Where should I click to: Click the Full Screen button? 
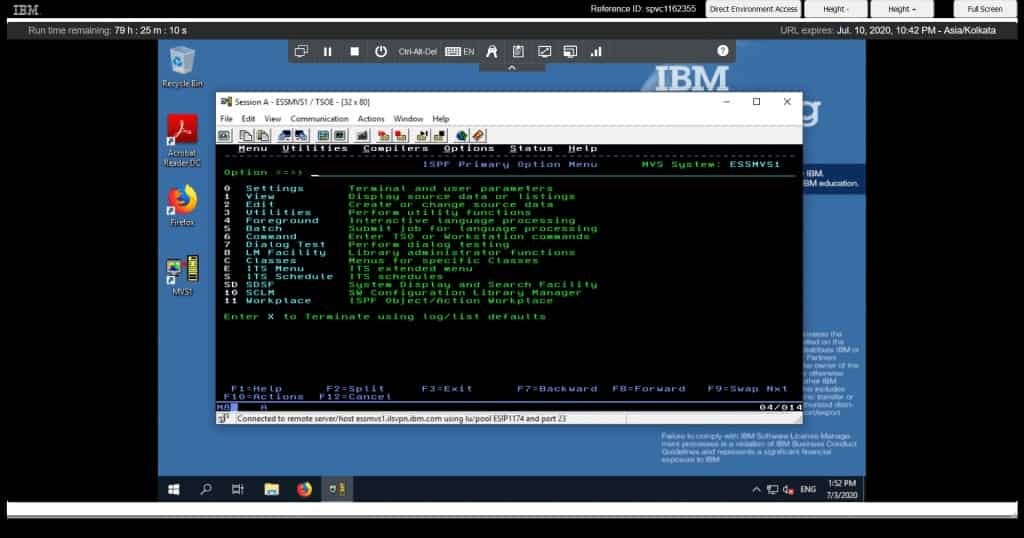[985, 9]
